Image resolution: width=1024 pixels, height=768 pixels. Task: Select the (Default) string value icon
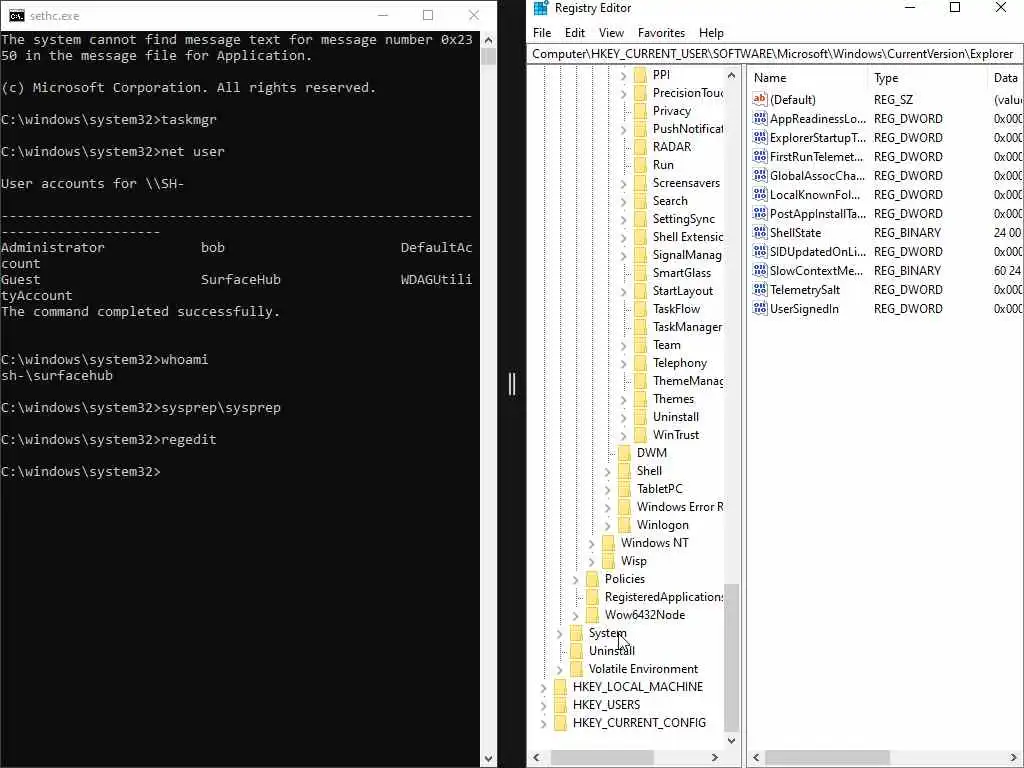pos(760,99)
